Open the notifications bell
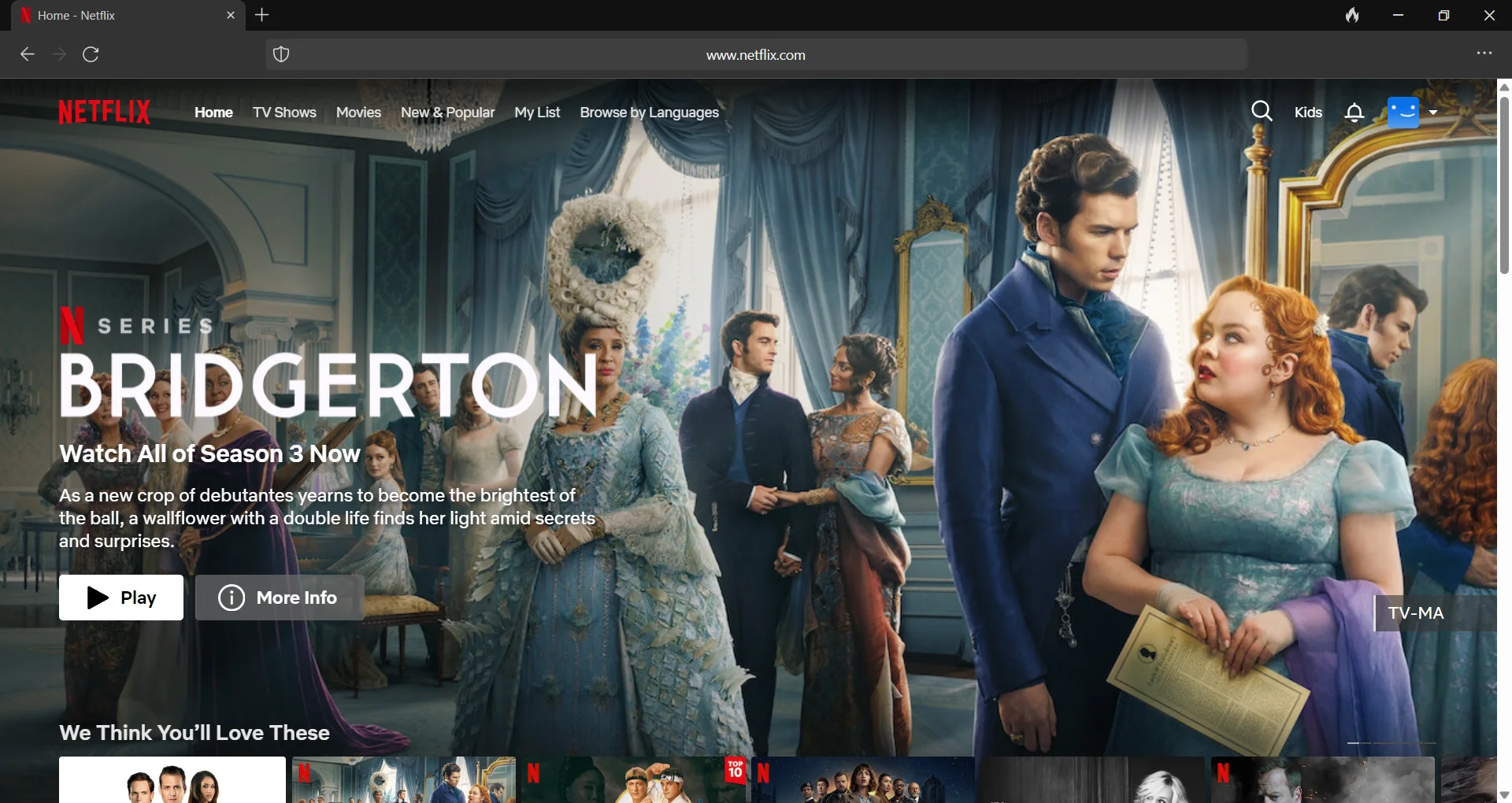Viewport: 1512px width, 803px height. [x=1354, y=113]
